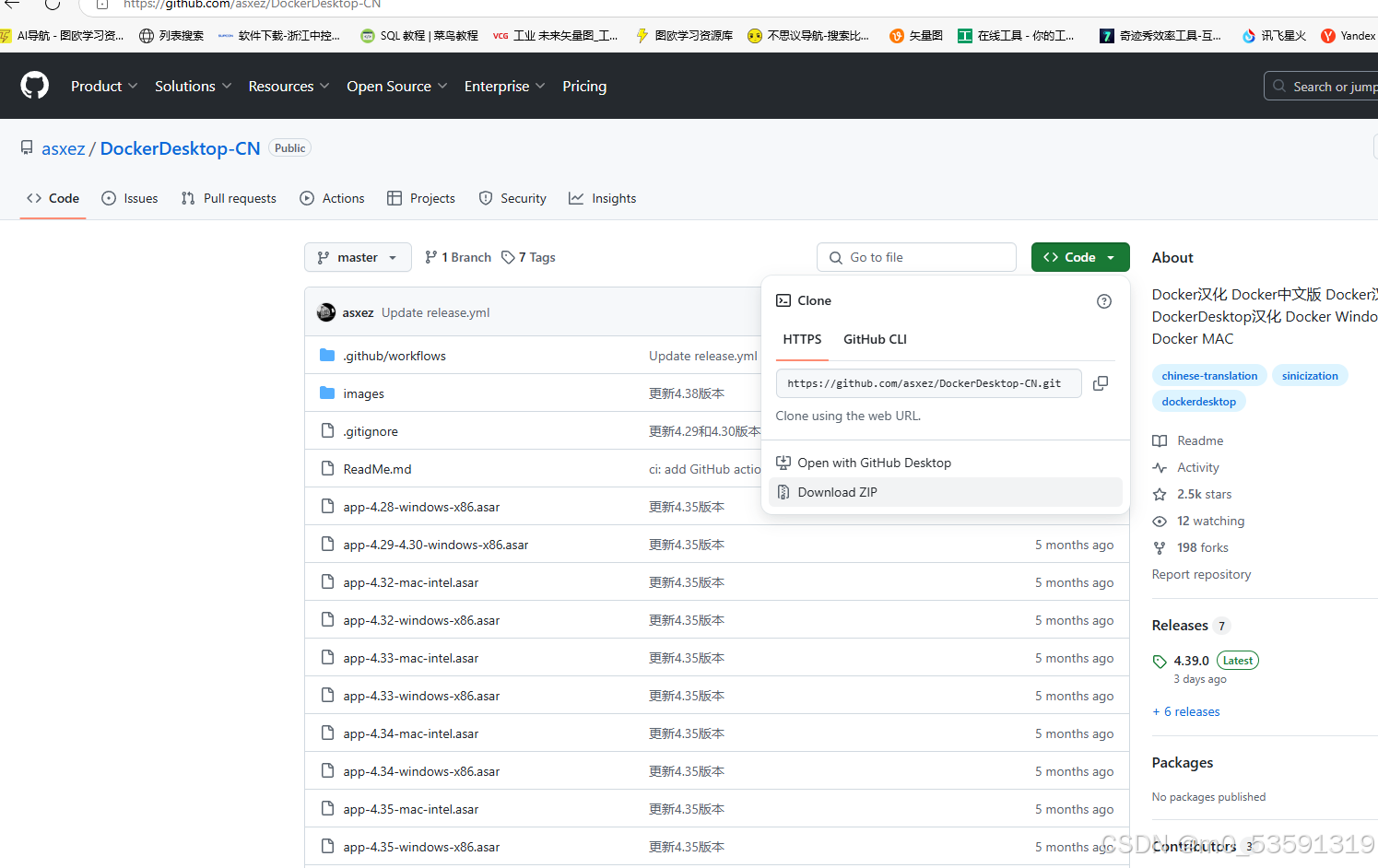Open the master branch dropdown

pos(358,257)
